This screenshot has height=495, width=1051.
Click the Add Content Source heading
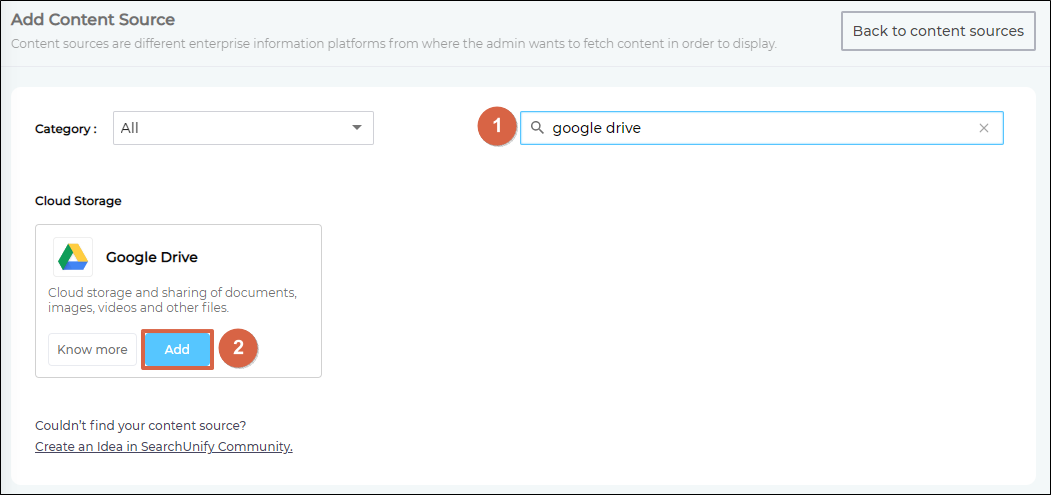click(93, 20)
